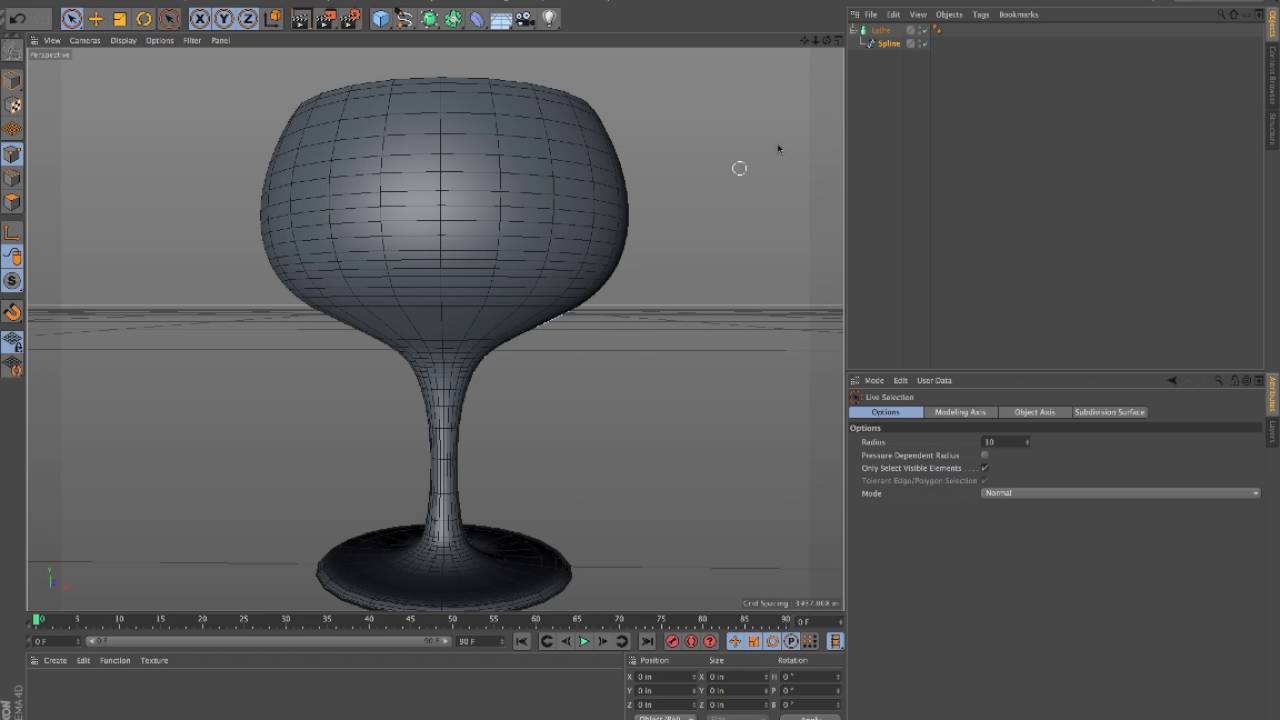Click Render View clapperboard icon
Viewport: 1280px width, 720px height.
tap(301, 18)
